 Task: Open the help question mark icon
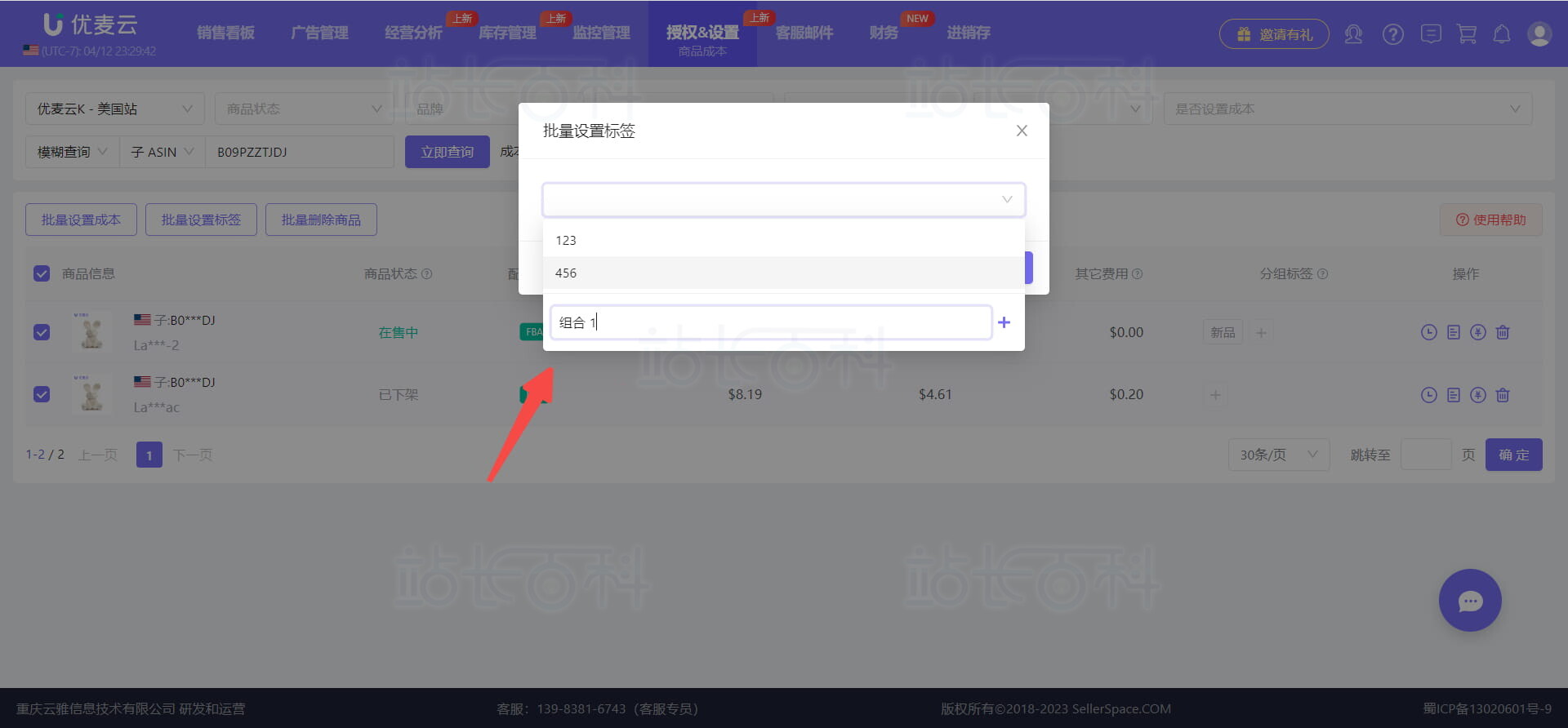click(1392, 34)
